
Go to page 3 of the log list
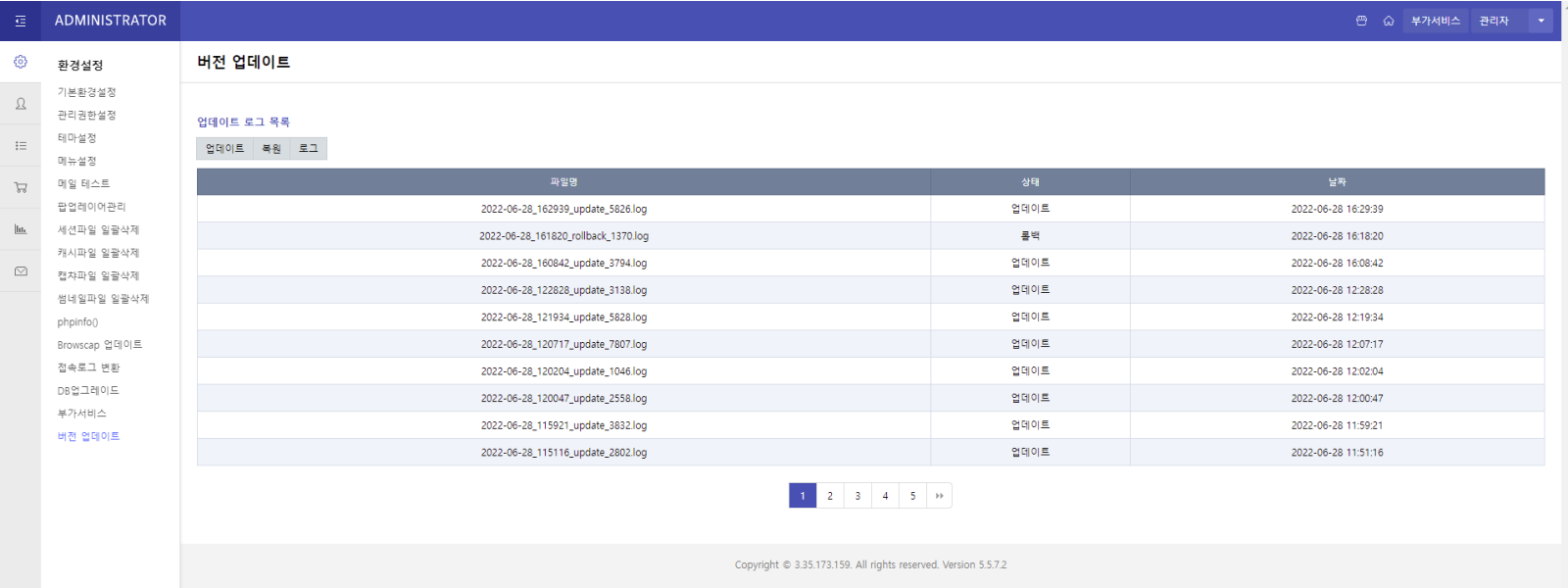(857, 496)
